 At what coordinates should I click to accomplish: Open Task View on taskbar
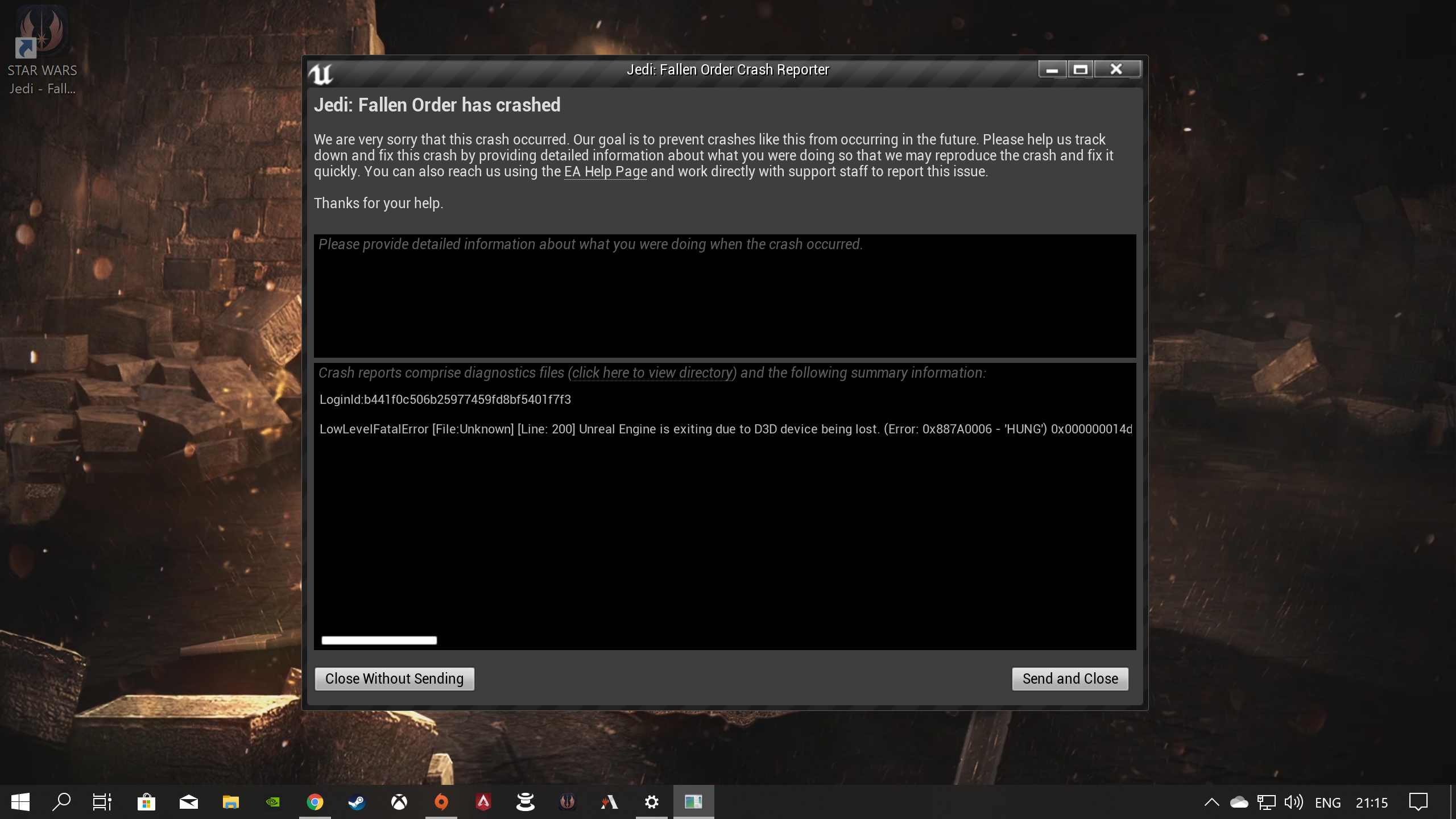point(102,802)
